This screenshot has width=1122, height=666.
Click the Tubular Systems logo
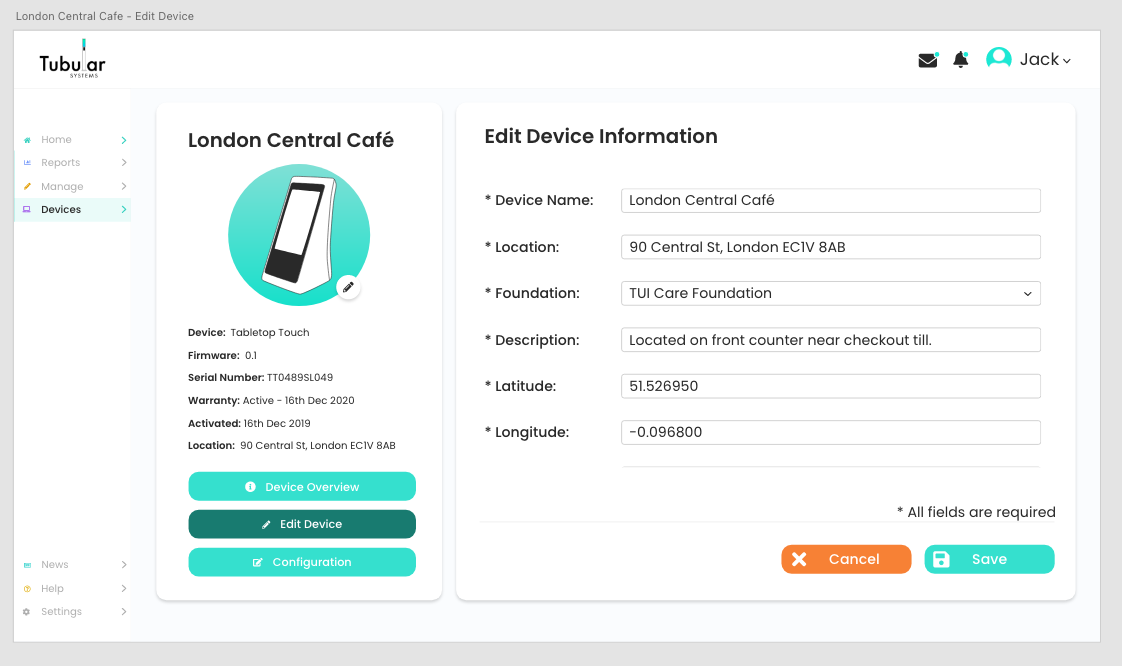coord(72,60)
